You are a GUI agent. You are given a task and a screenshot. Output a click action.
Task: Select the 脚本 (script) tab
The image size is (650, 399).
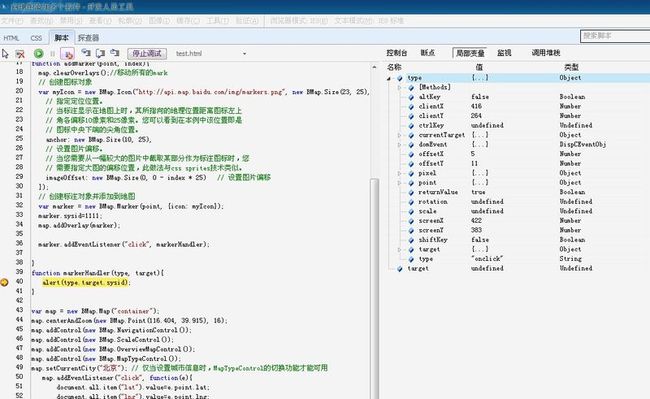[x=61, y=37]
